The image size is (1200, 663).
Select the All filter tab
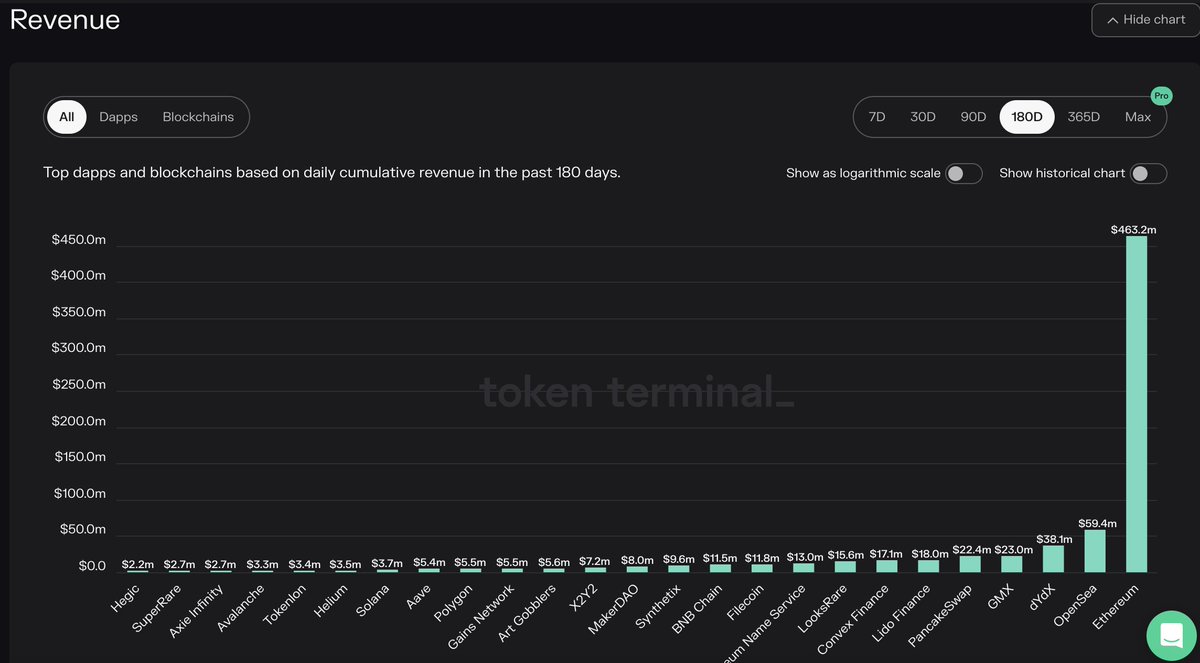click(x=66, y=117)
